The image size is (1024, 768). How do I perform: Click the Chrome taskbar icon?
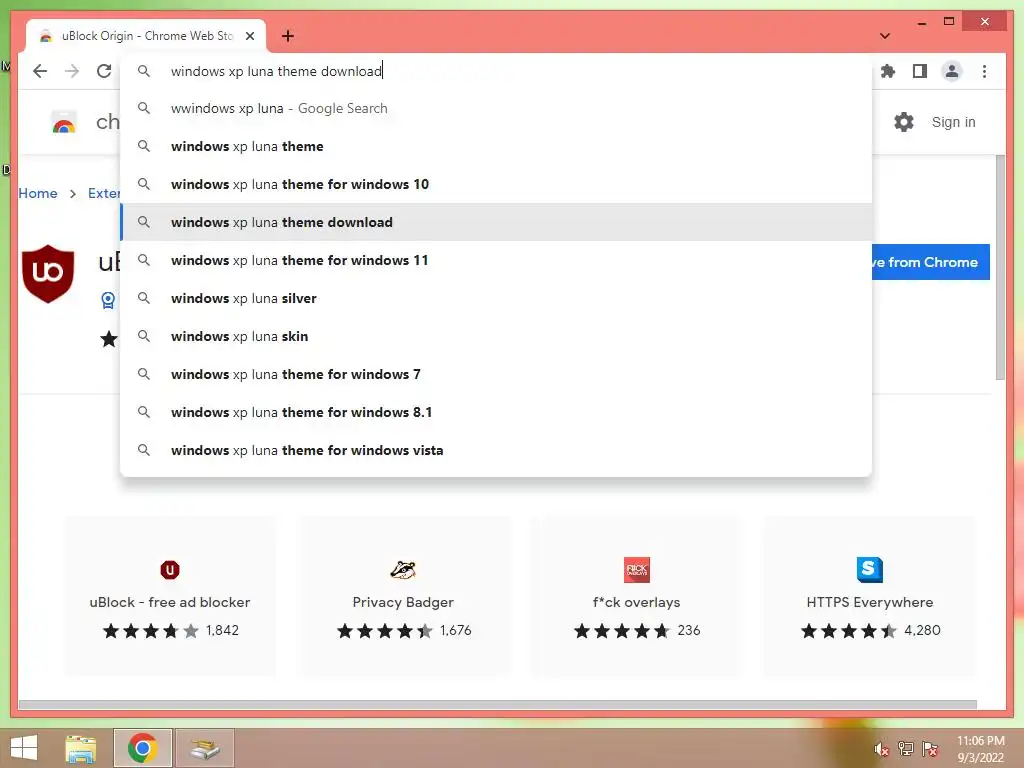pyautogui.click(x=142, y=748)
